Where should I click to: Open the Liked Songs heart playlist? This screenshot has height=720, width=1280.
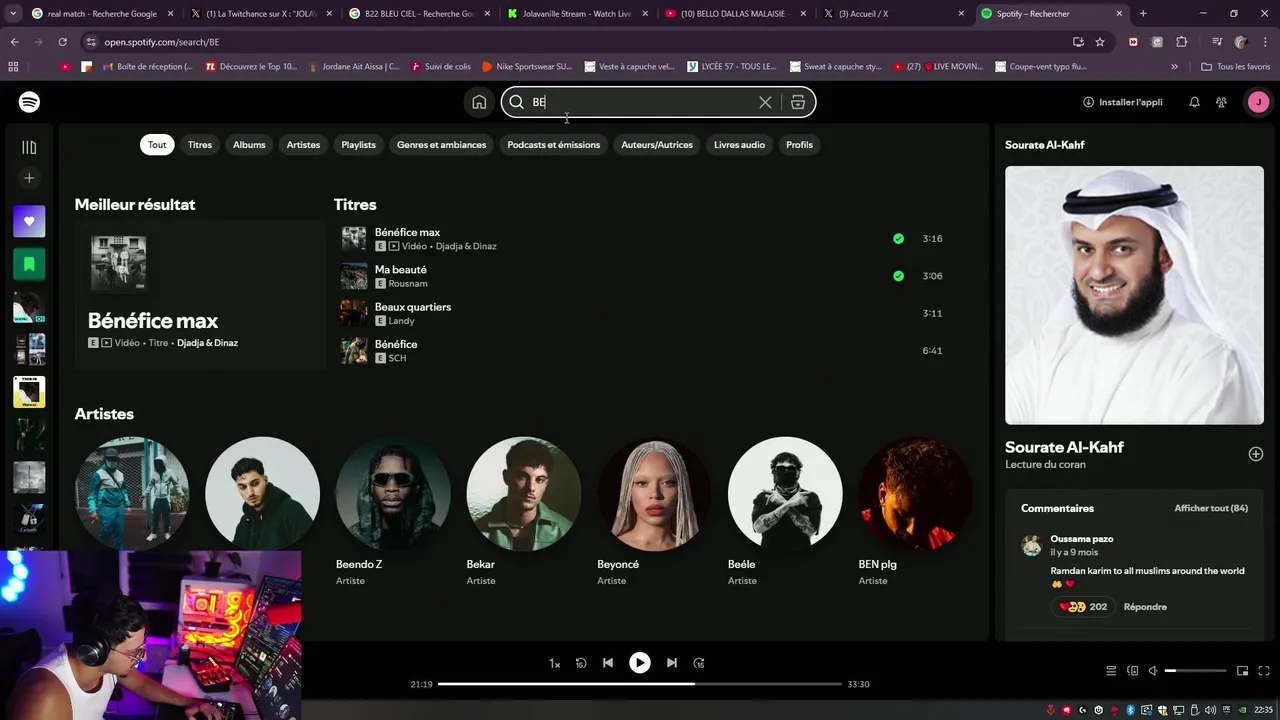point(29,221)
